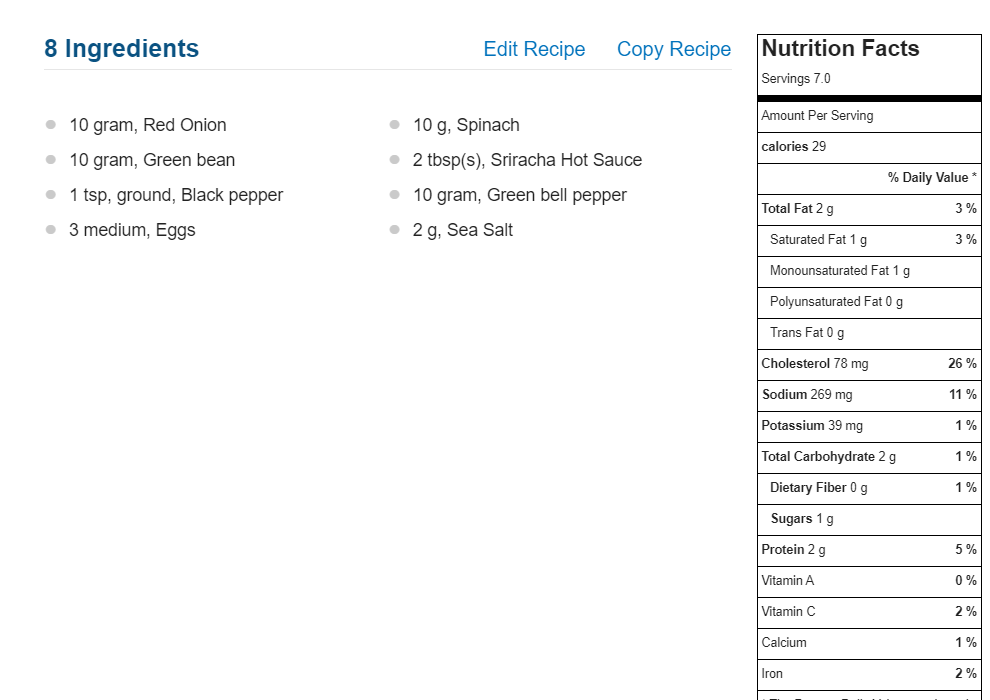Click the Total Carbohydrate row
The image size is (990, 700).
[x=869, y=457]
